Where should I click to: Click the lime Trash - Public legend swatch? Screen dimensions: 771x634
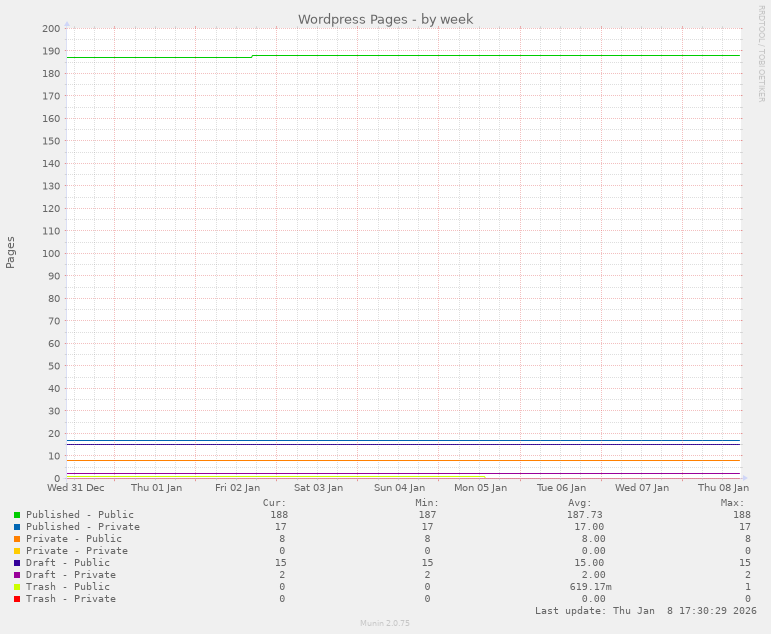tap(17, 587)
